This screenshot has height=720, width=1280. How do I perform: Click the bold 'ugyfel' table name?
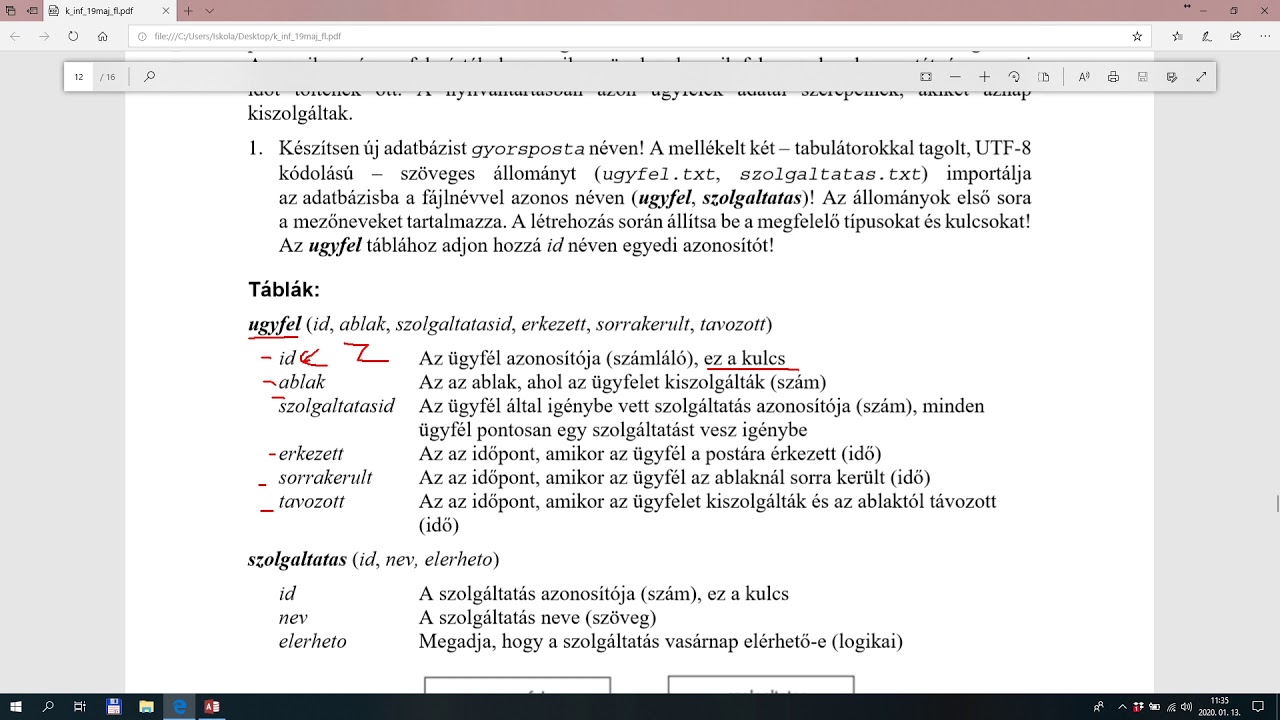point(274,324)
